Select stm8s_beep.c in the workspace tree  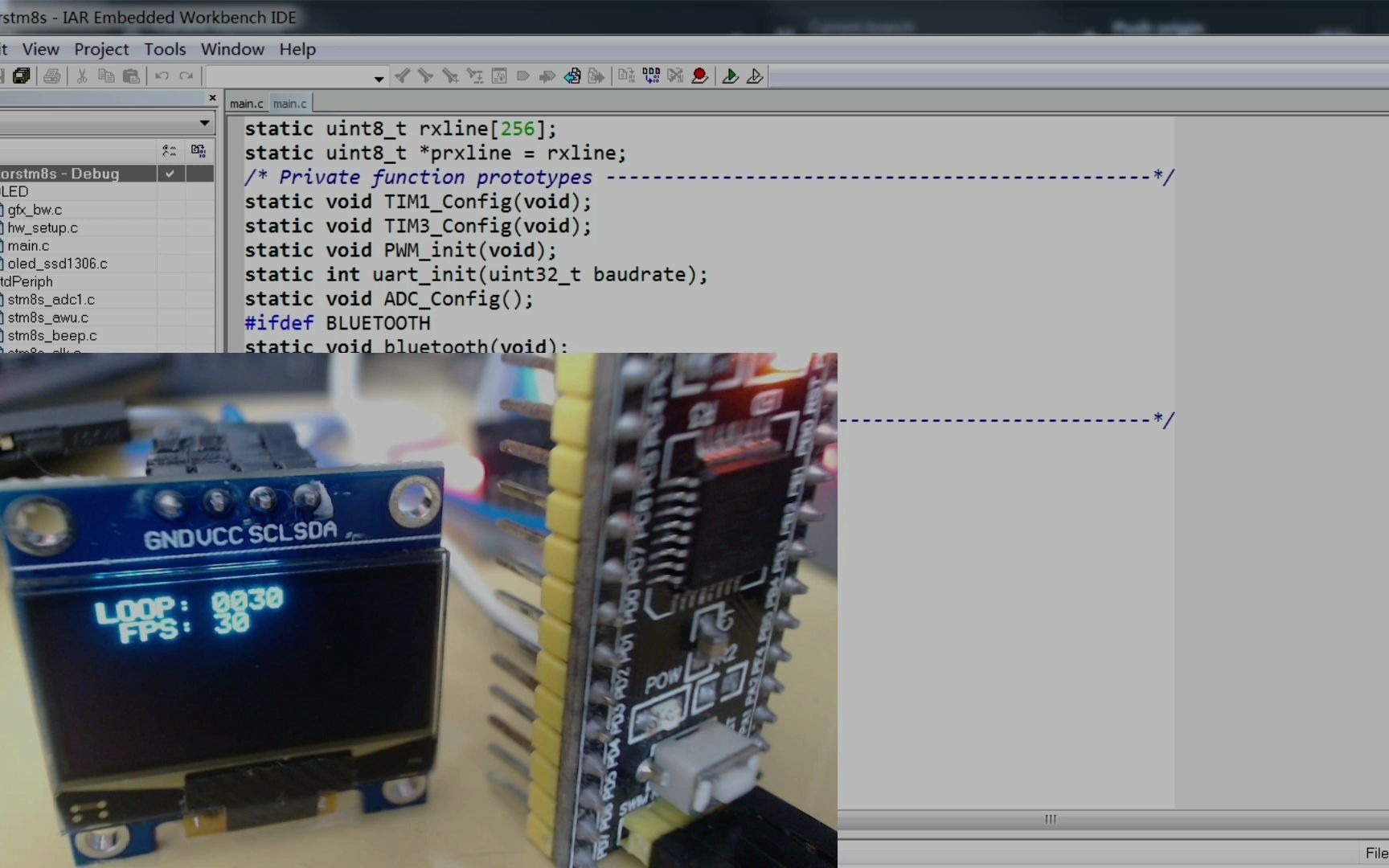click(x=52, y=336)
